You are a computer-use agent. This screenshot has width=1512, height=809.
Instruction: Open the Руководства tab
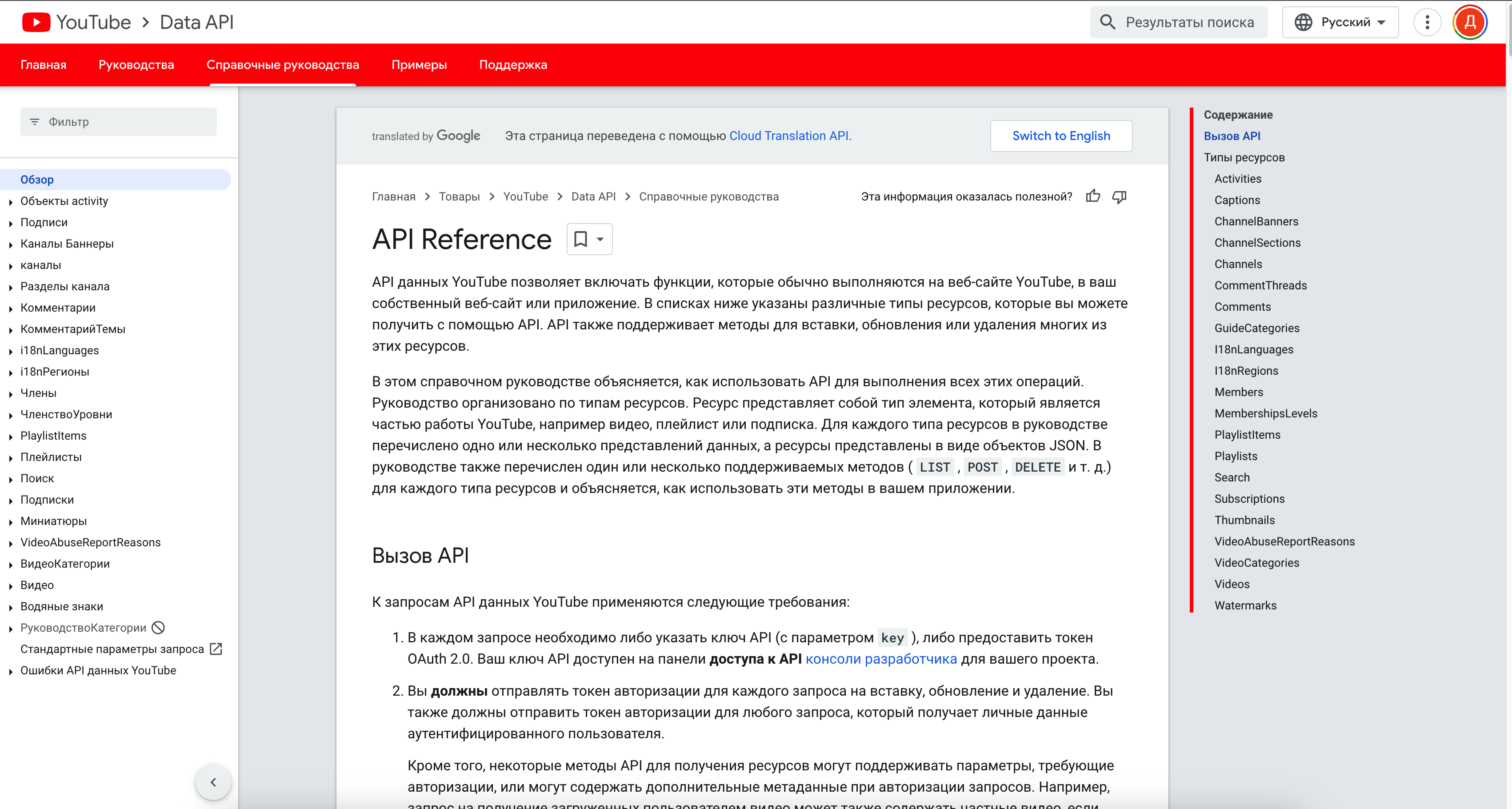[136, 64]
